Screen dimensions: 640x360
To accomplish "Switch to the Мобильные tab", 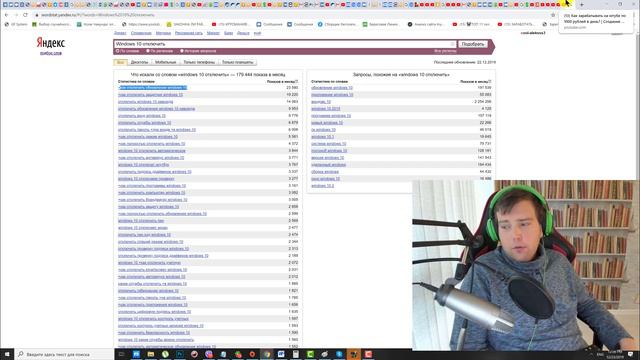I will [x=166, y=62].
